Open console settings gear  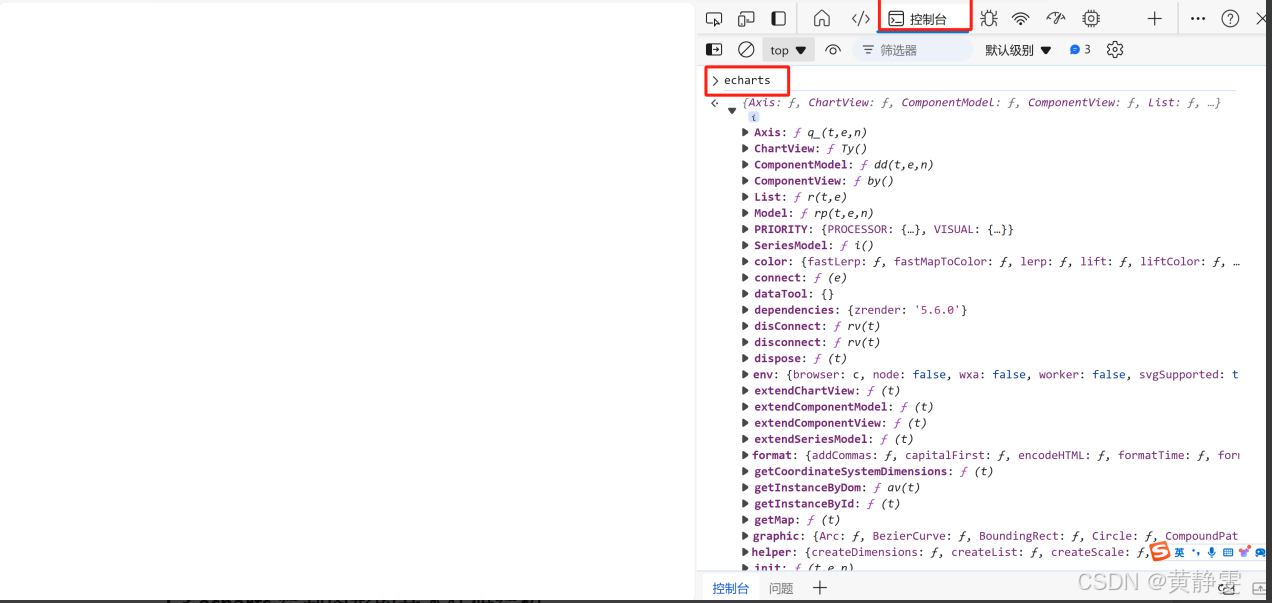click(1115, 49)
